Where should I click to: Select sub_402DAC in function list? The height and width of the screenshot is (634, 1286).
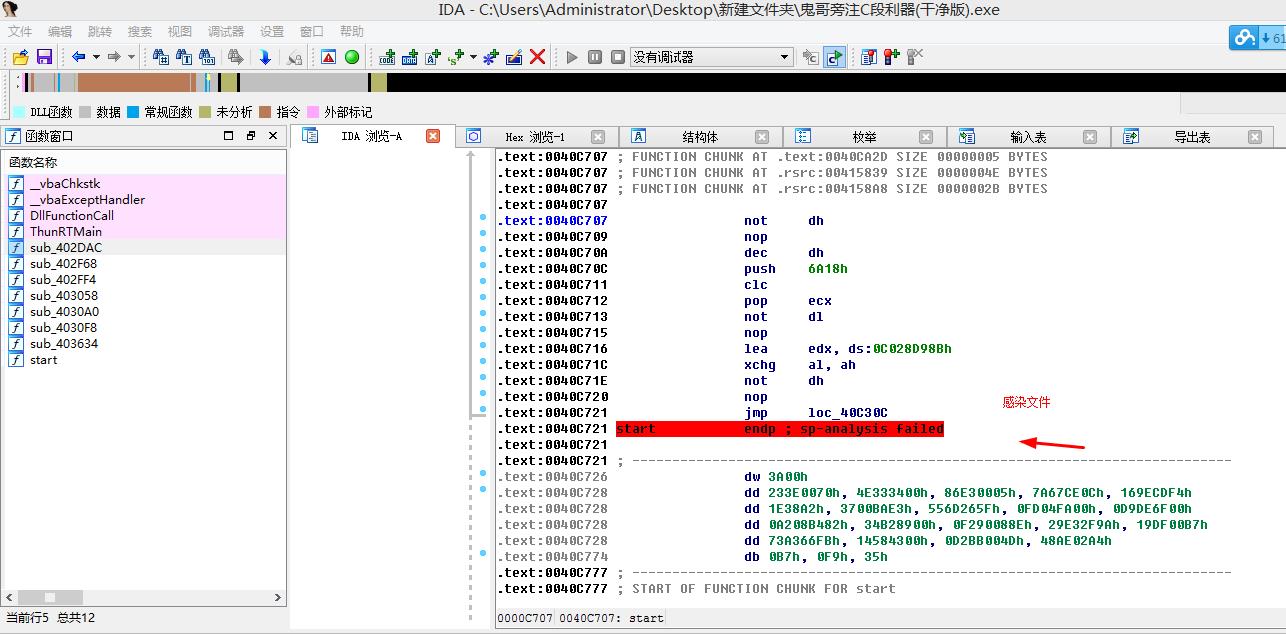coord(146,248)
